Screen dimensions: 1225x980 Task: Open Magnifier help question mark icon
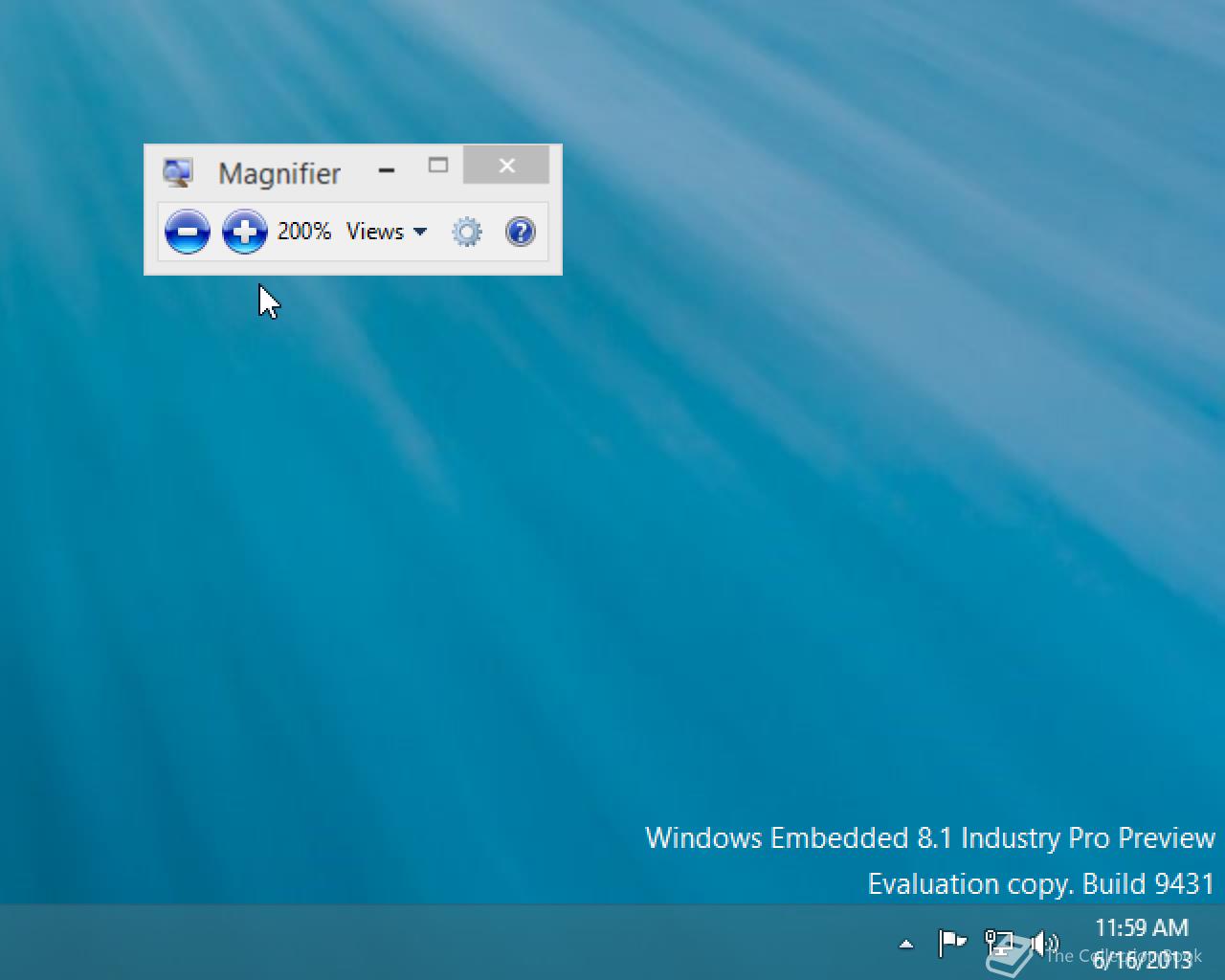coord(521,232)
